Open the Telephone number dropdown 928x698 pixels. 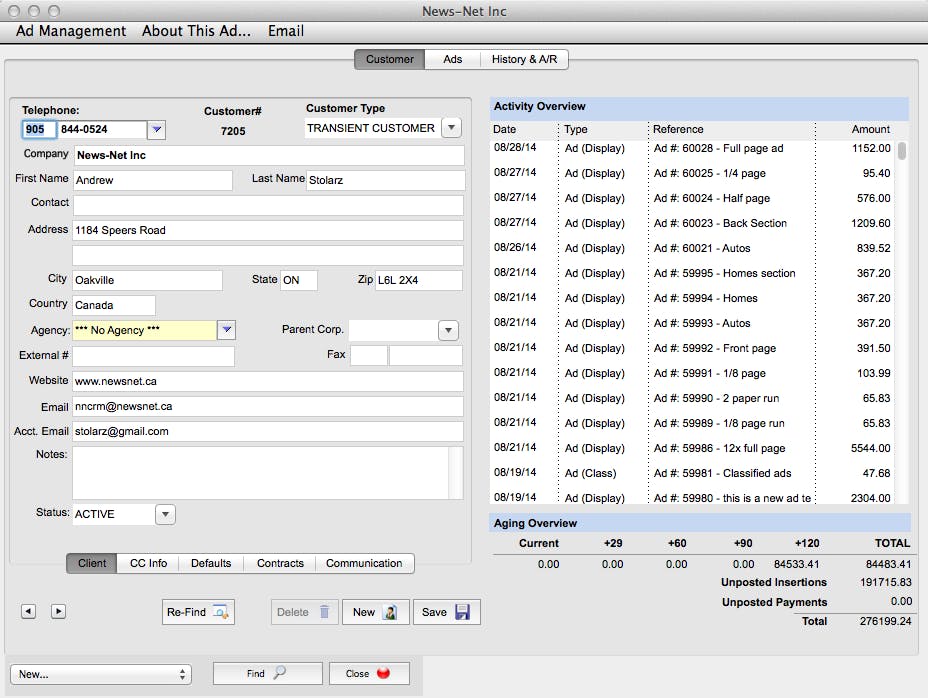point(156,130)
